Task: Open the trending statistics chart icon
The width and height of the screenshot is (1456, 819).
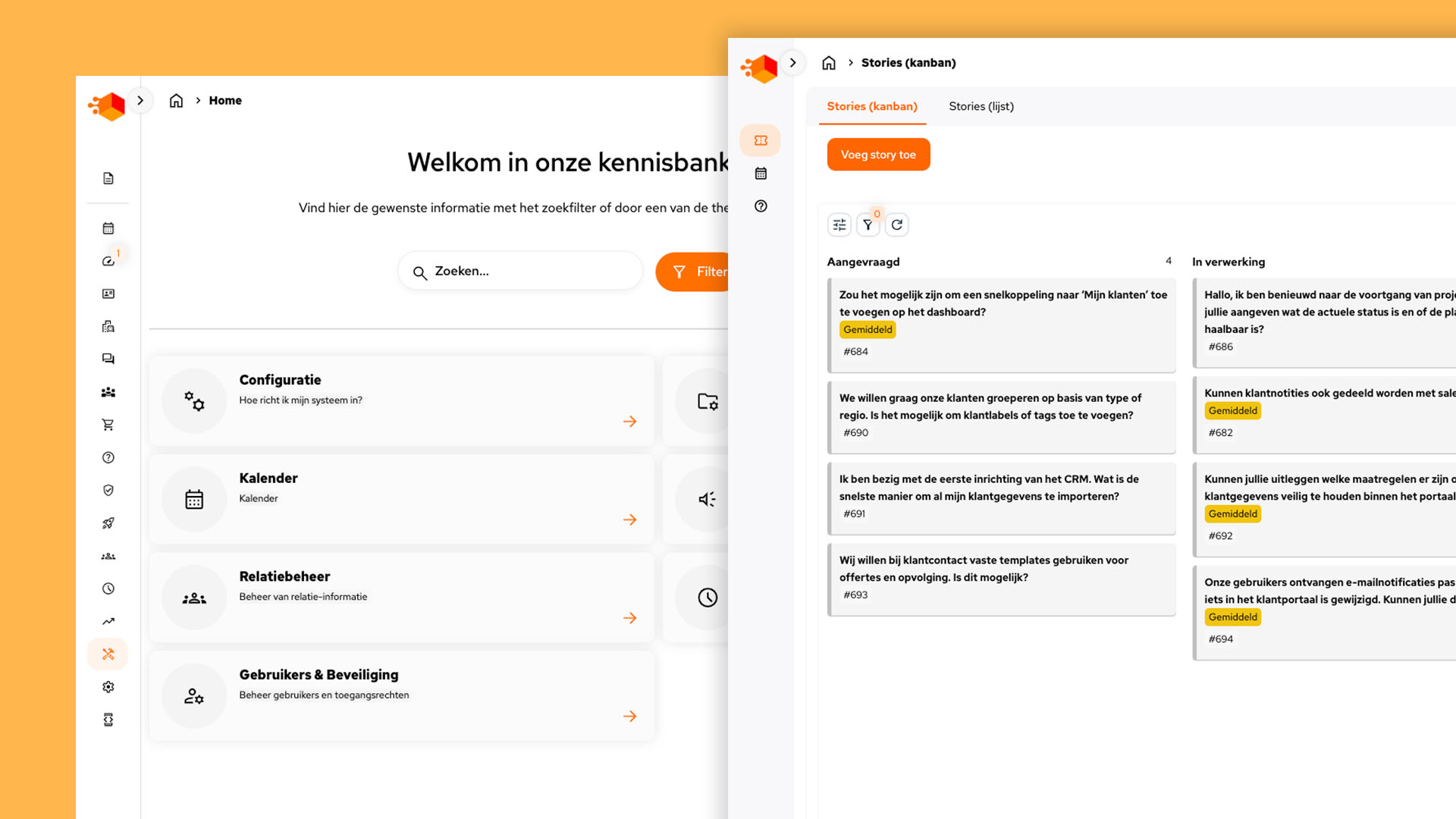Action: pos(108,621)
